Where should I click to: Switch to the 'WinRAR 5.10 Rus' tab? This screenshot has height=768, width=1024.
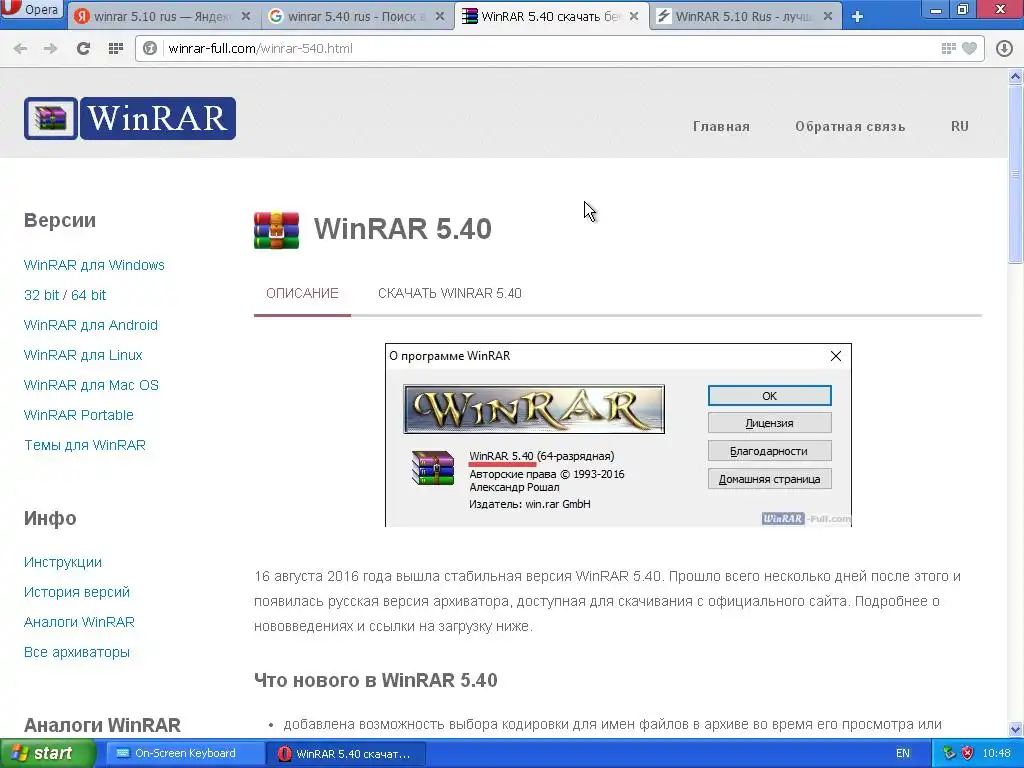click(x=744, y=16)
